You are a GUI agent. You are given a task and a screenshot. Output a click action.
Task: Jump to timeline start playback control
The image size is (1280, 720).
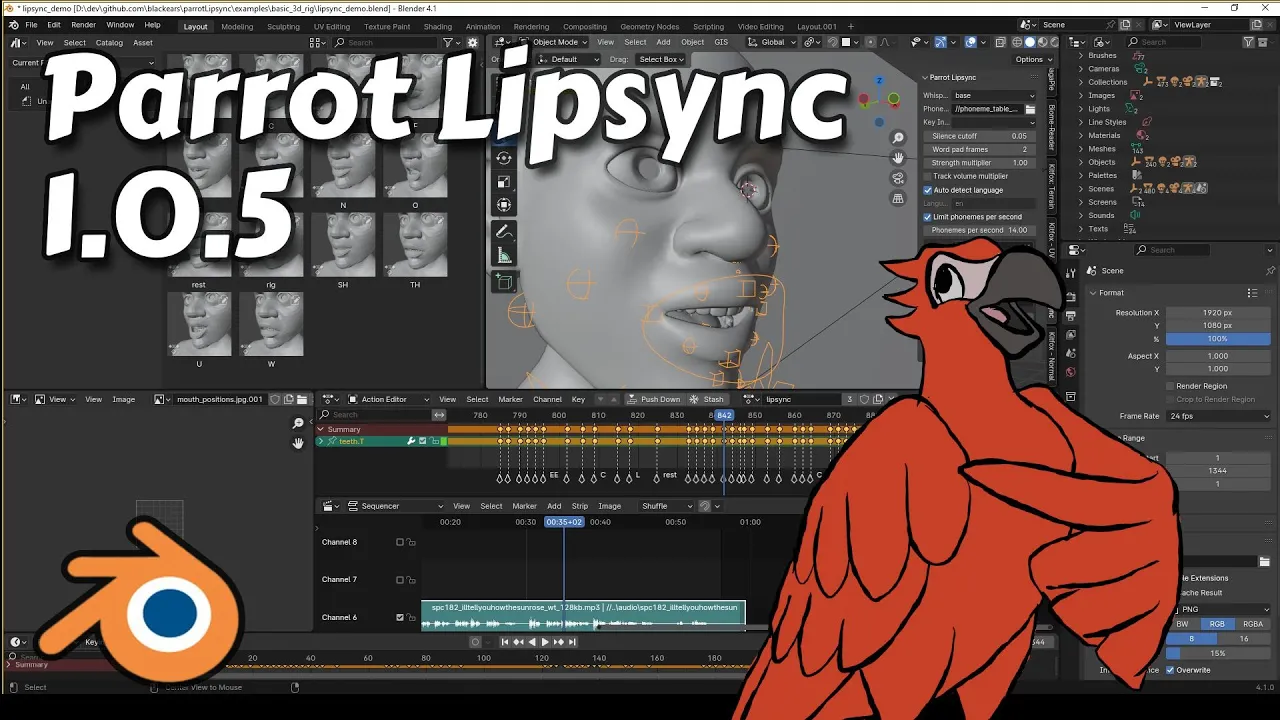point(505,642)
